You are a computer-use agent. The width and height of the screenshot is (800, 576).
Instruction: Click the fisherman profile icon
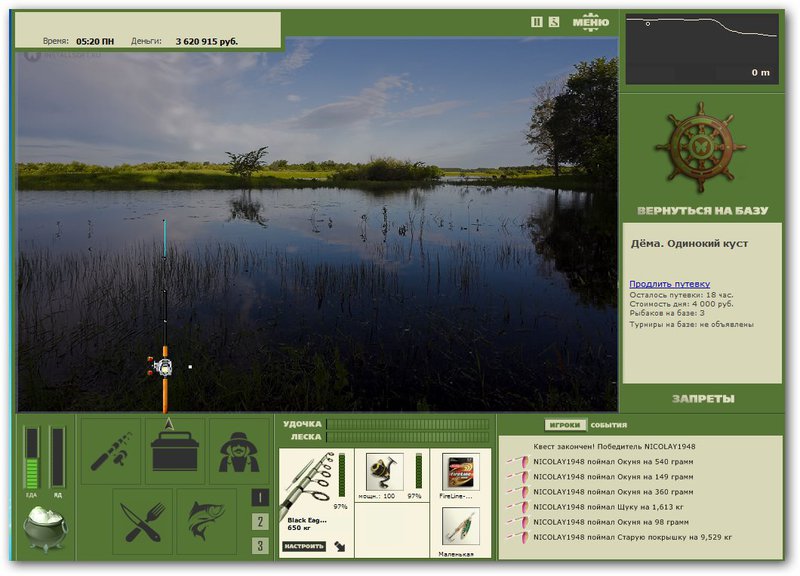(x=239, y=451)
